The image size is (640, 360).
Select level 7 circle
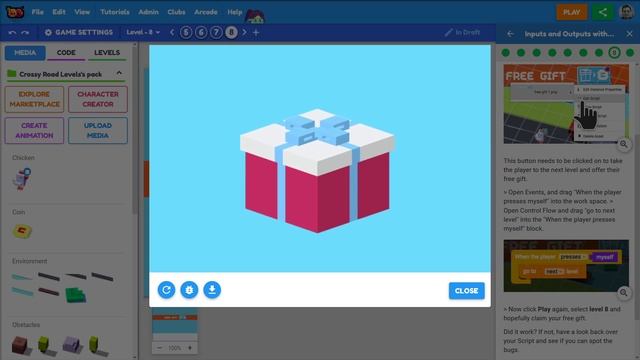coord(216,32)
